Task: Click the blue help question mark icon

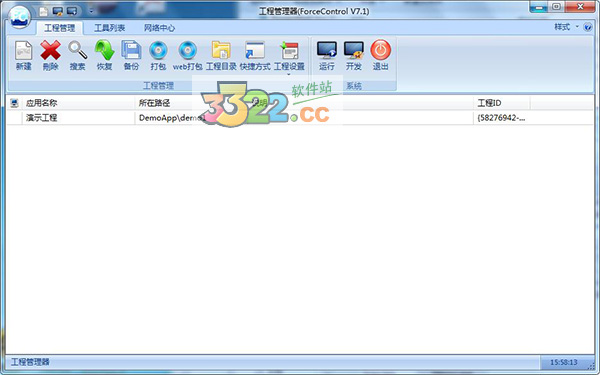Action: (x=588, y=27)
